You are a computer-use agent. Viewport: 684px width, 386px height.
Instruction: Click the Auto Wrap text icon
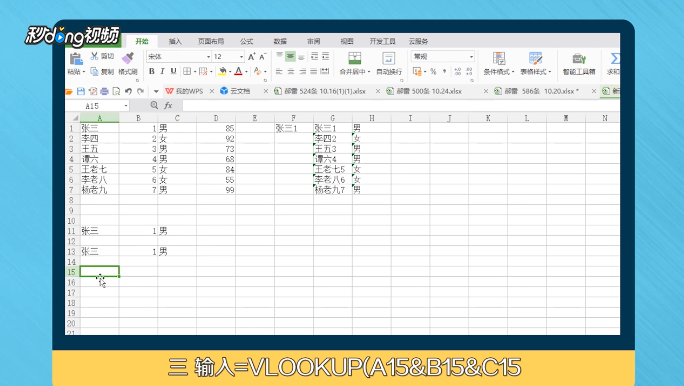[x=388, y=58]
